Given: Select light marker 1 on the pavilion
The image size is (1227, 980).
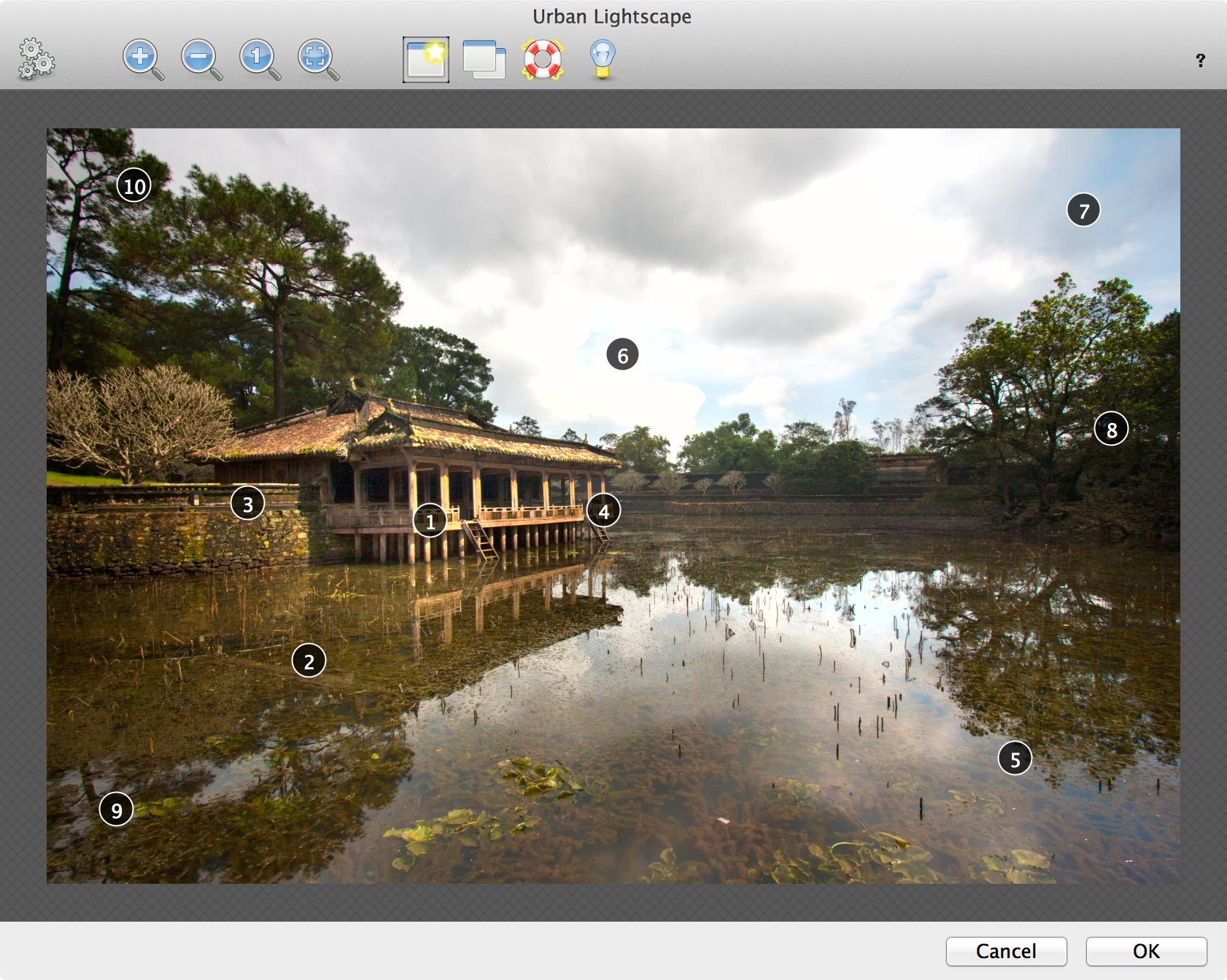Looking at the screenshot, I should click(430, 521).
